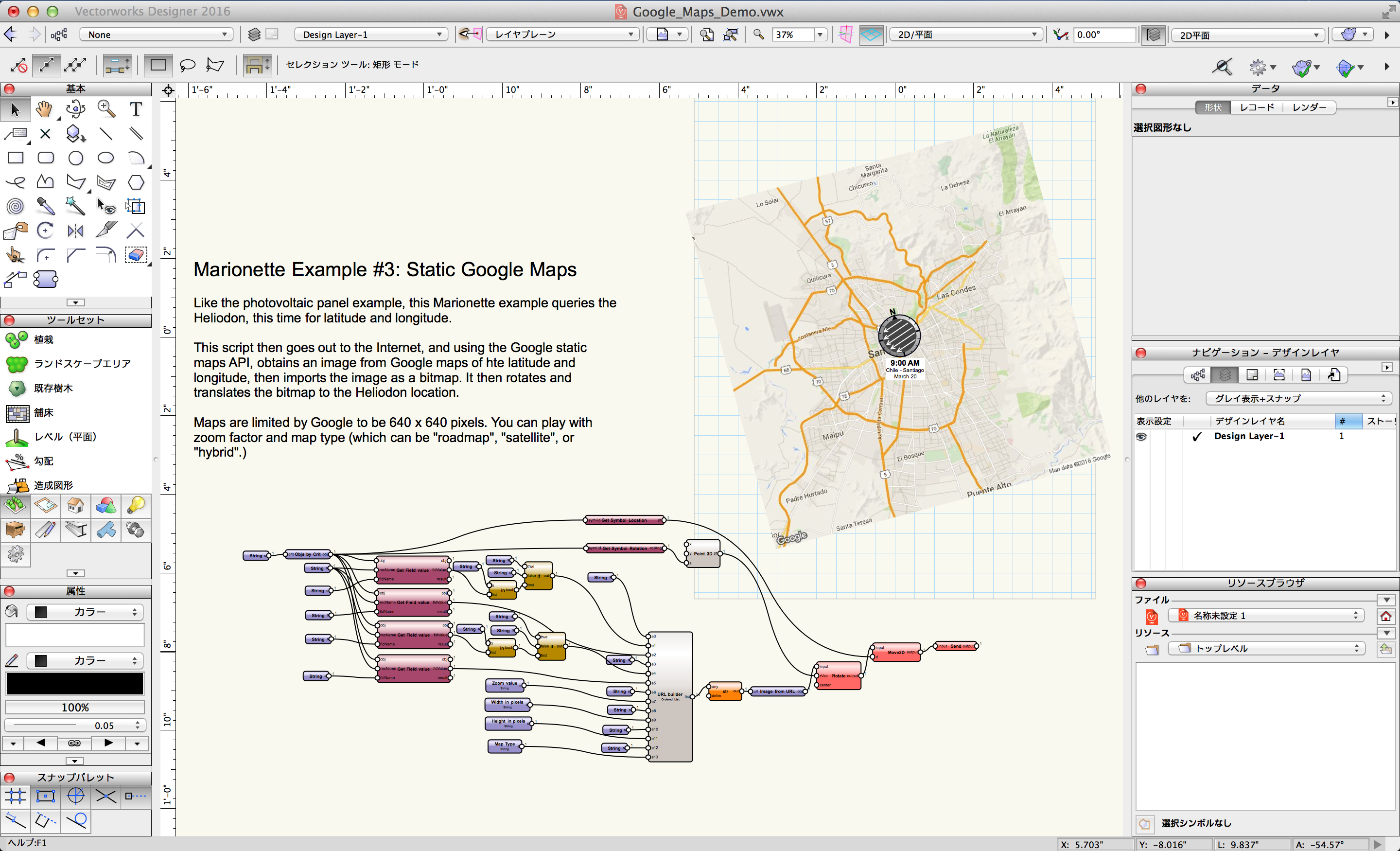This screenshot has width=1400, height=851.
Task: Toggle Design Layer-1 visibility eye
Action: [1141, 437]
